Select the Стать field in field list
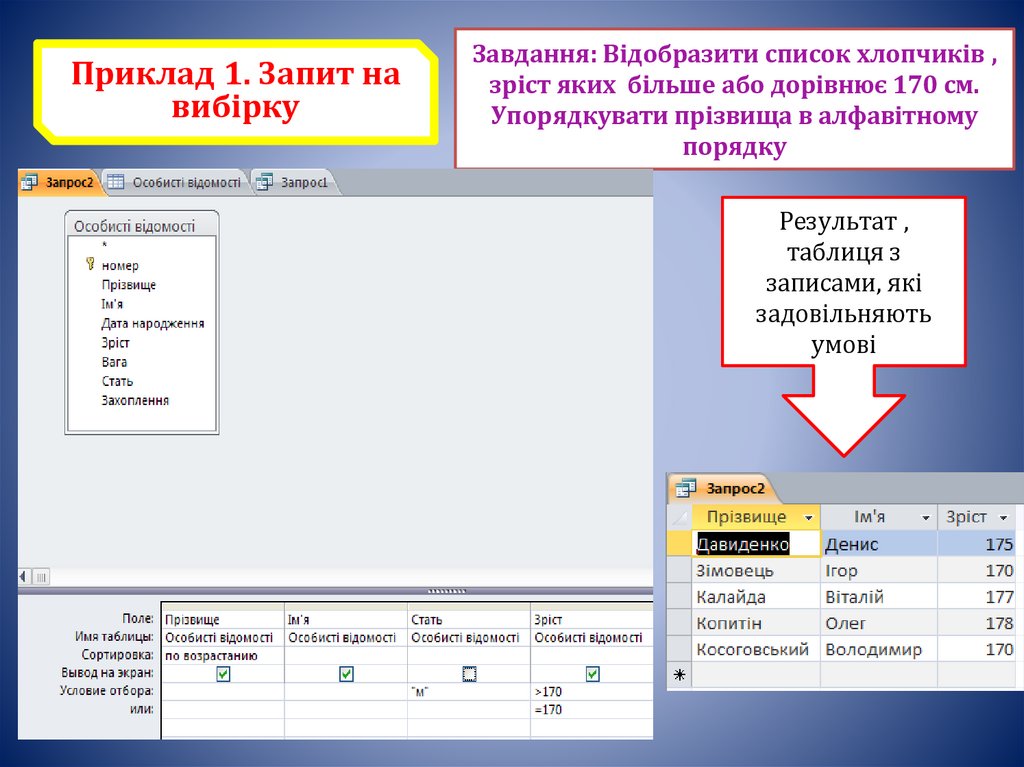Viewport: 1024px width, 767px height. tap(118, 381)
